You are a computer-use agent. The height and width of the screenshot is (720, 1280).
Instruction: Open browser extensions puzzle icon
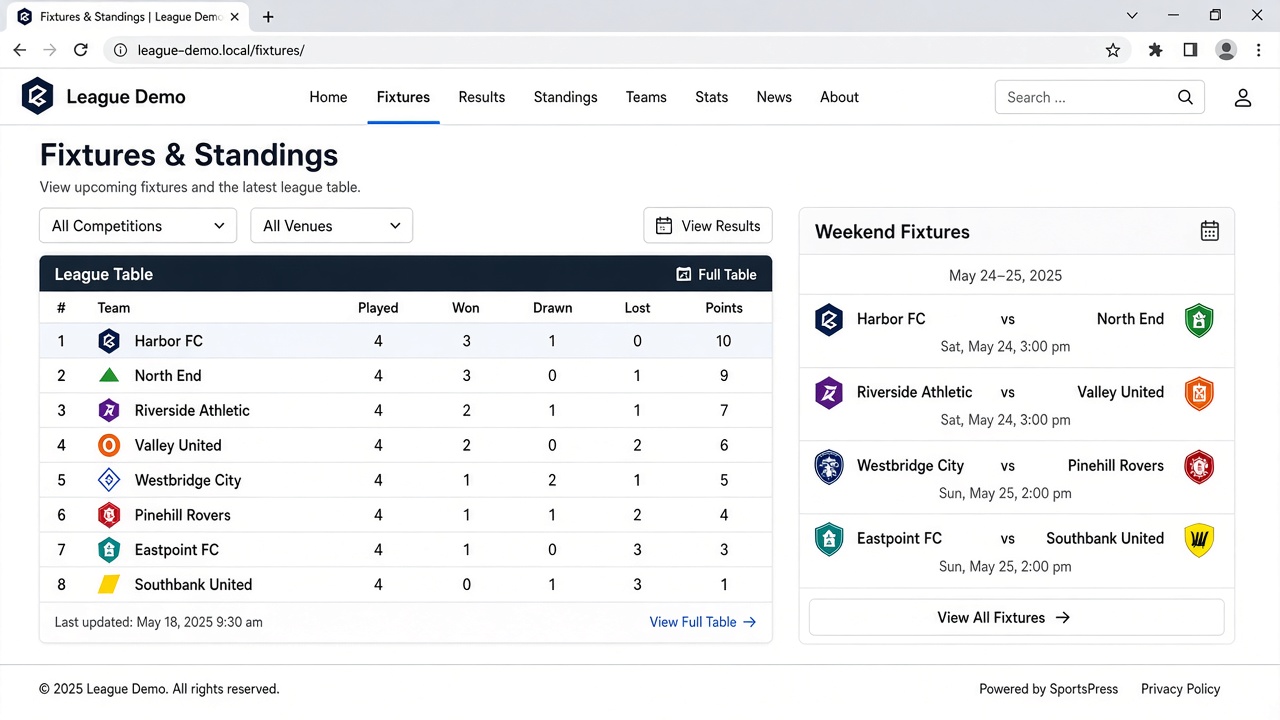click(1155, 50)
